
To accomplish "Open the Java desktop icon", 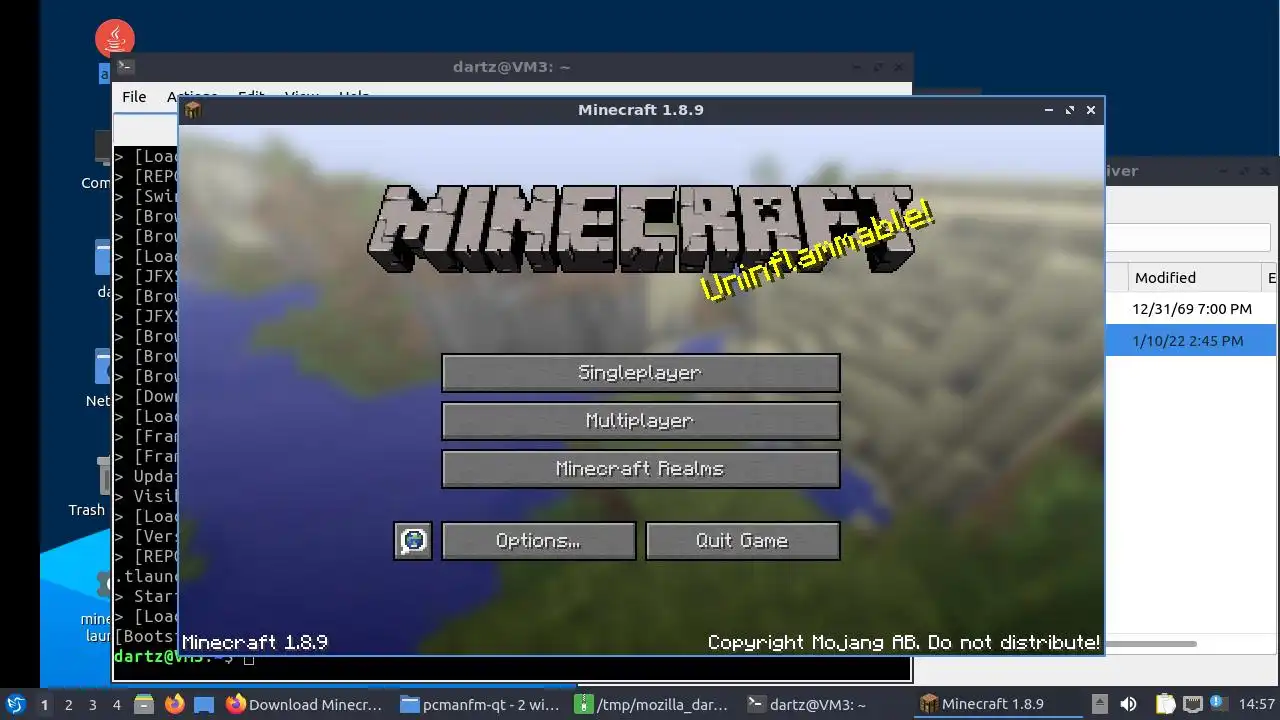I will pyautogui.click(x=115, y=39).
